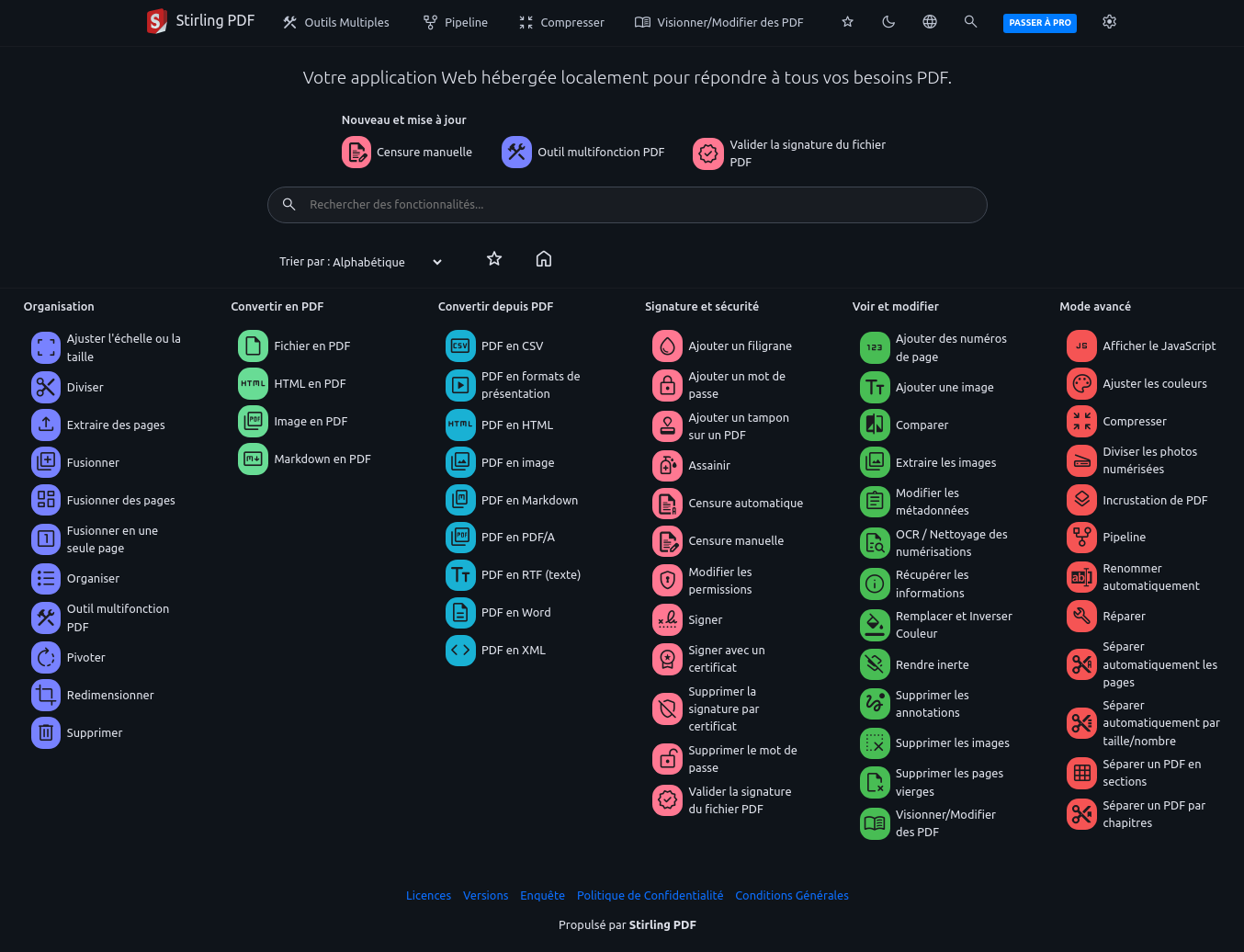Click the Ajouter un filigrane icon
The image size is (1244, 952).
(667, 346)
